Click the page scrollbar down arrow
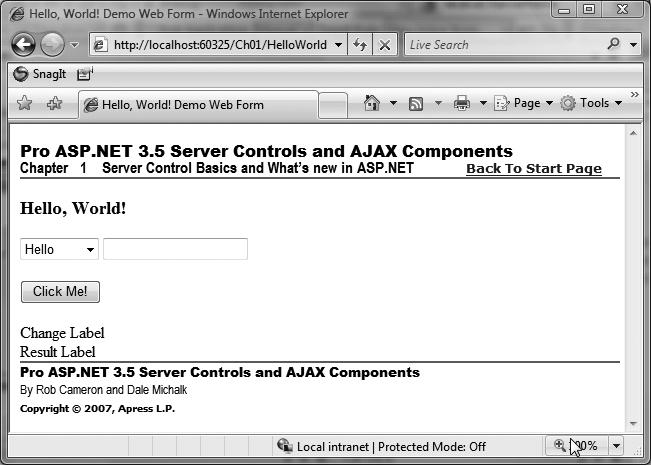Screen dimensions: 651x466 tap(633, 424)
